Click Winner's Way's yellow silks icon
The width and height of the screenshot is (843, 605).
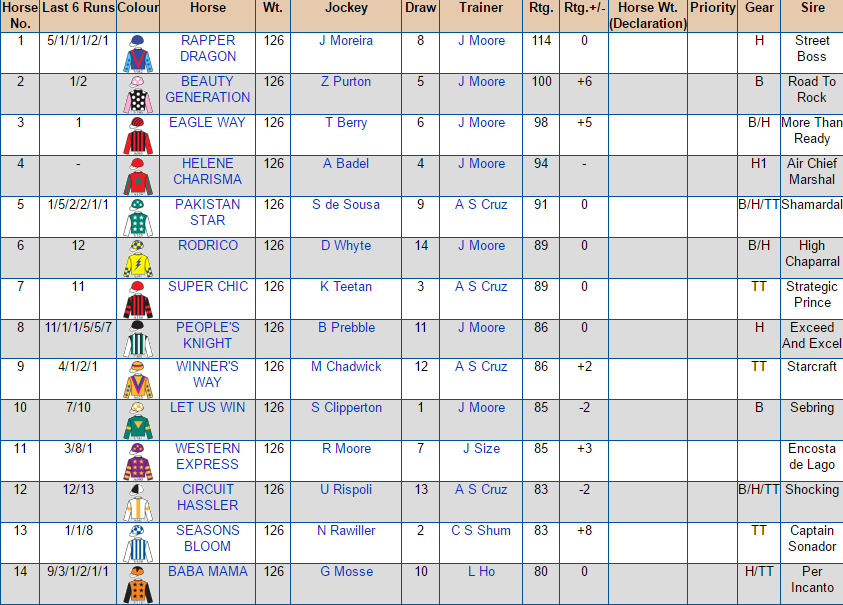click(138, 379)
